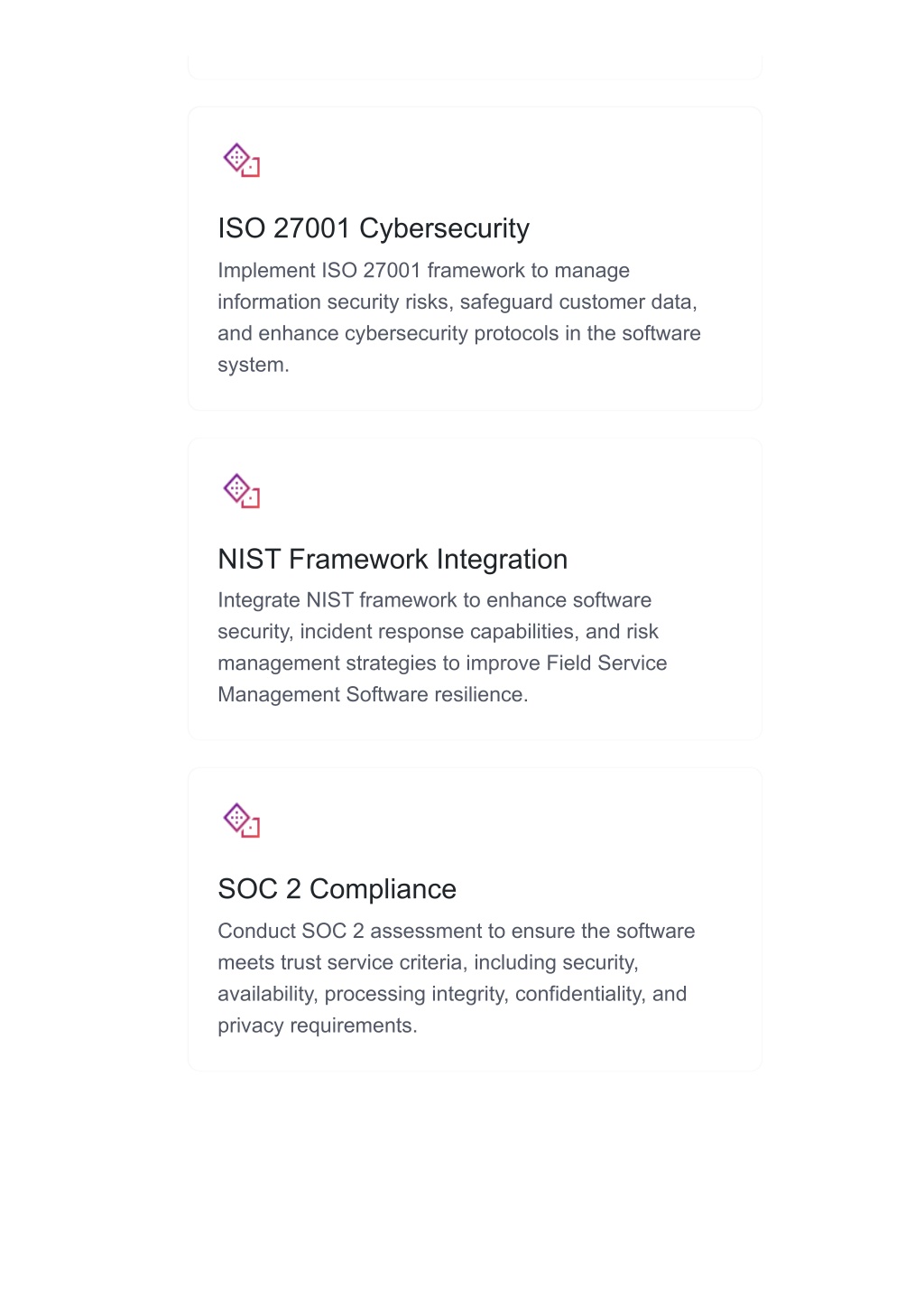Click the partially visible card above ISO 27001
Image resolution: width=924 pixels, height=1308 pixels.
(475, 67)
